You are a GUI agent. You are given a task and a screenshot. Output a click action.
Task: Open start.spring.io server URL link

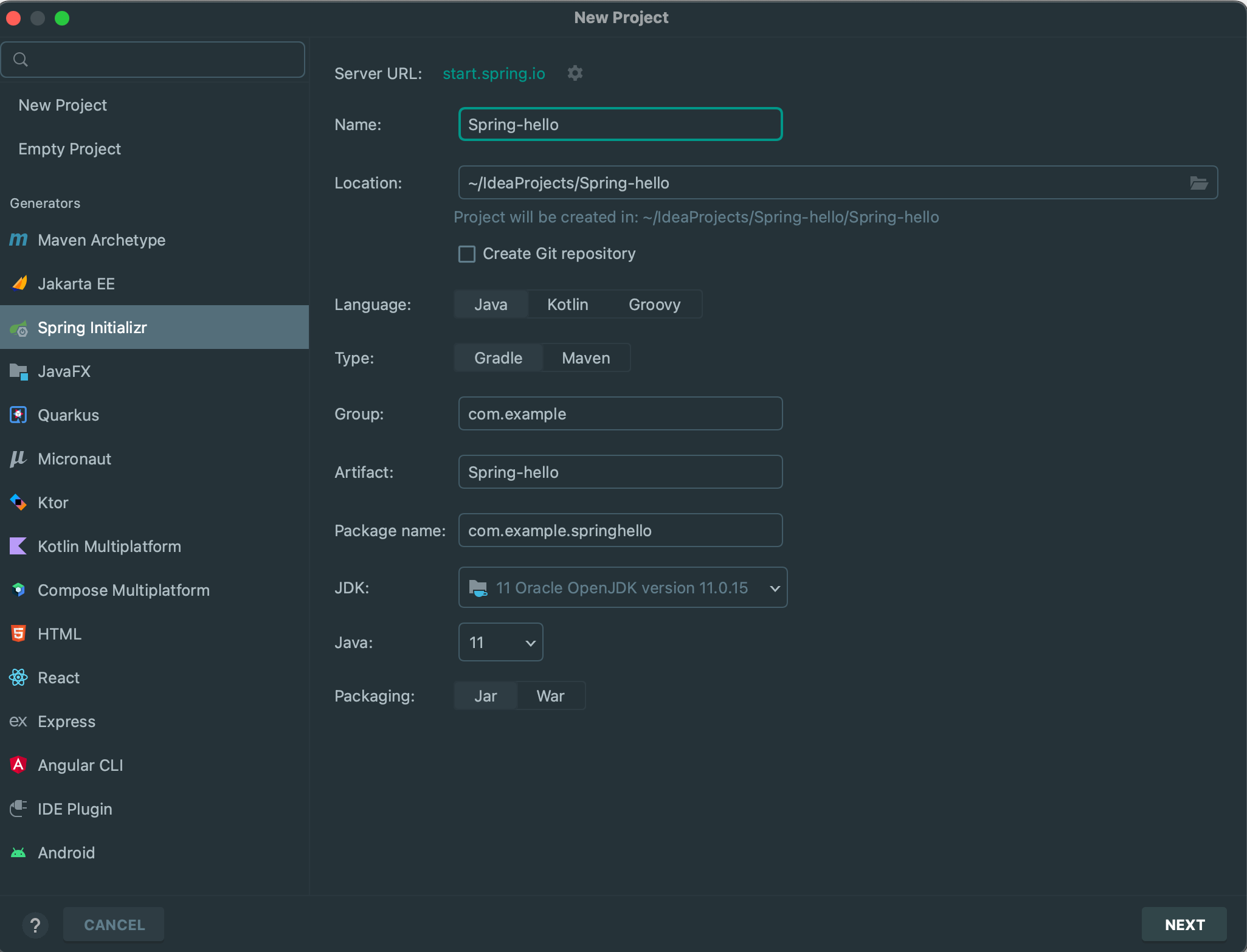point(494,74)
